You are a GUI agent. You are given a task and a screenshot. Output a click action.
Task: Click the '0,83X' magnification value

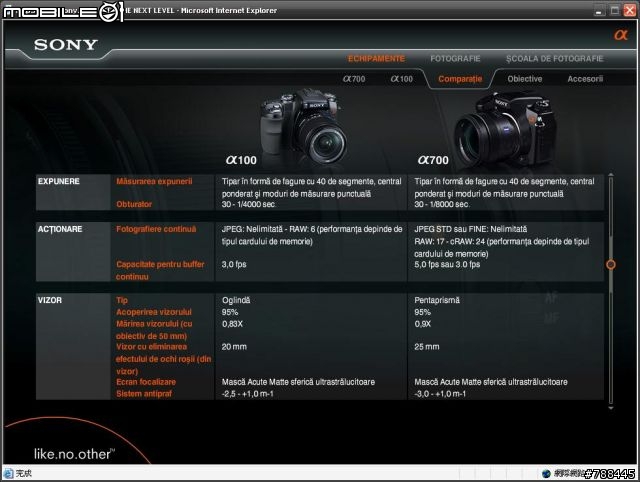[232, 324]
